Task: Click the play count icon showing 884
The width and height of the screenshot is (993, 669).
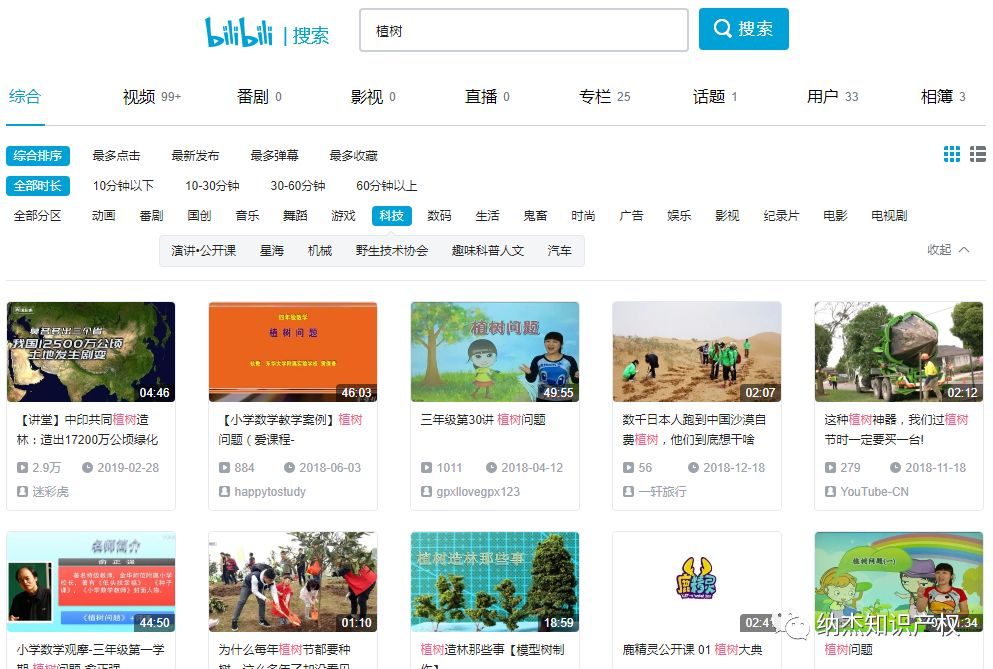Action: coord(223,467)
